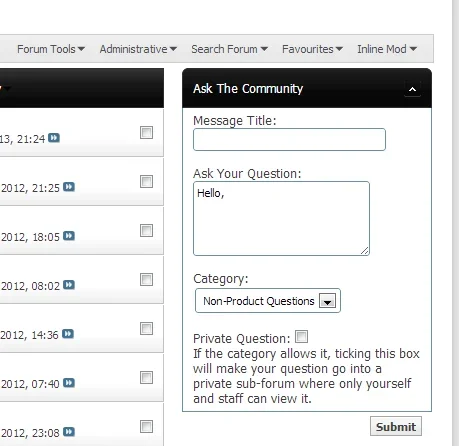This screenshot has height=446, width=459.
Task: Open the Forum Tools dropdown menu
Action: [x=51, y=49]
